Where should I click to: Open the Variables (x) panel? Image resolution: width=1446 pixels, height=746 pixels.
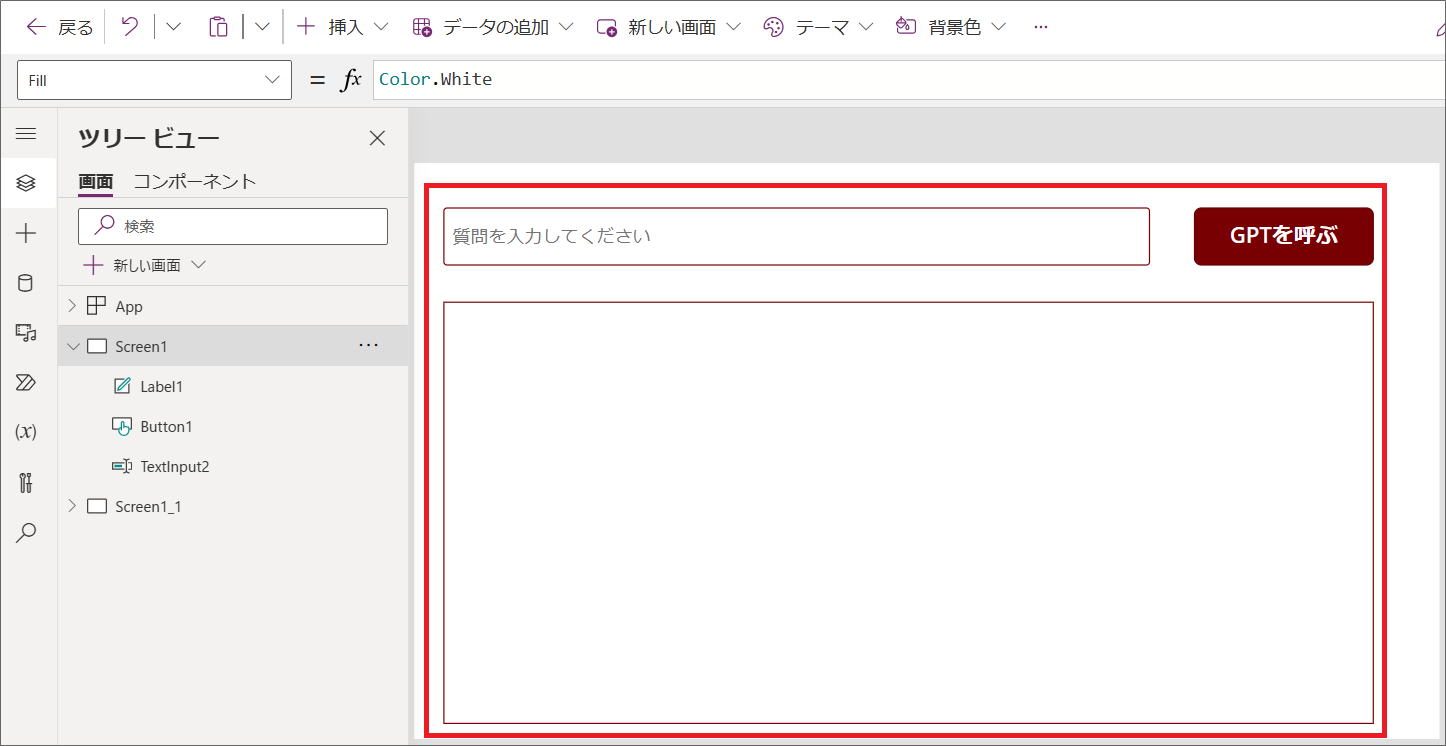pyautogui.click(x=28, y=432)
